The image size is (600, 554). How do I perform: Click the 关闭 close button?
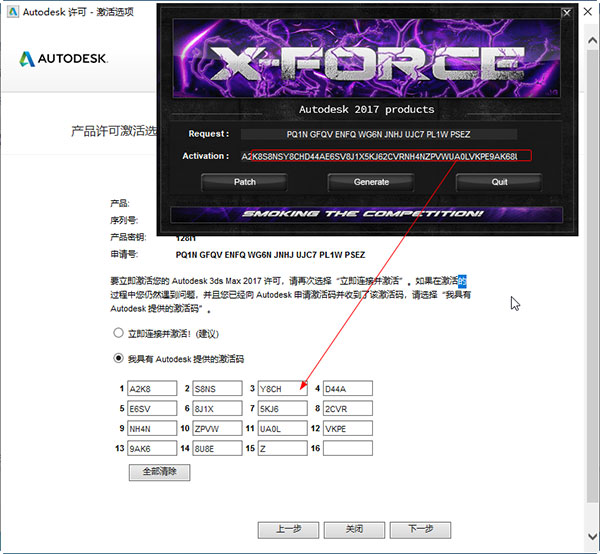[x=354, y=530]
